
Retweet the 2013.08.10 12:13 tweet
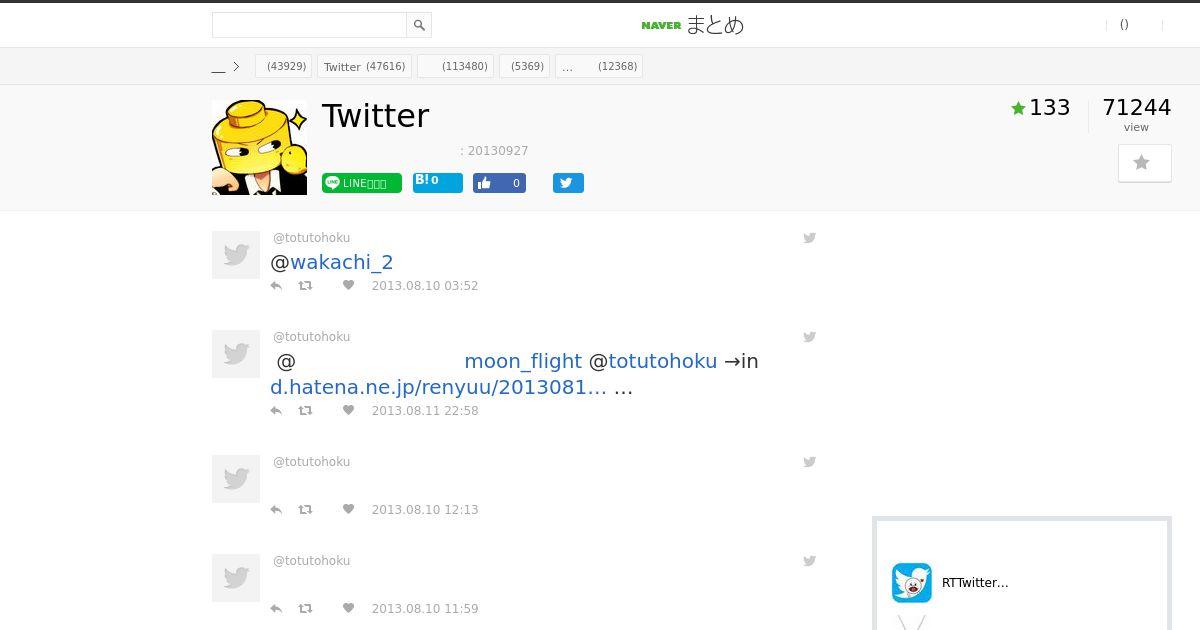point(306,510)
